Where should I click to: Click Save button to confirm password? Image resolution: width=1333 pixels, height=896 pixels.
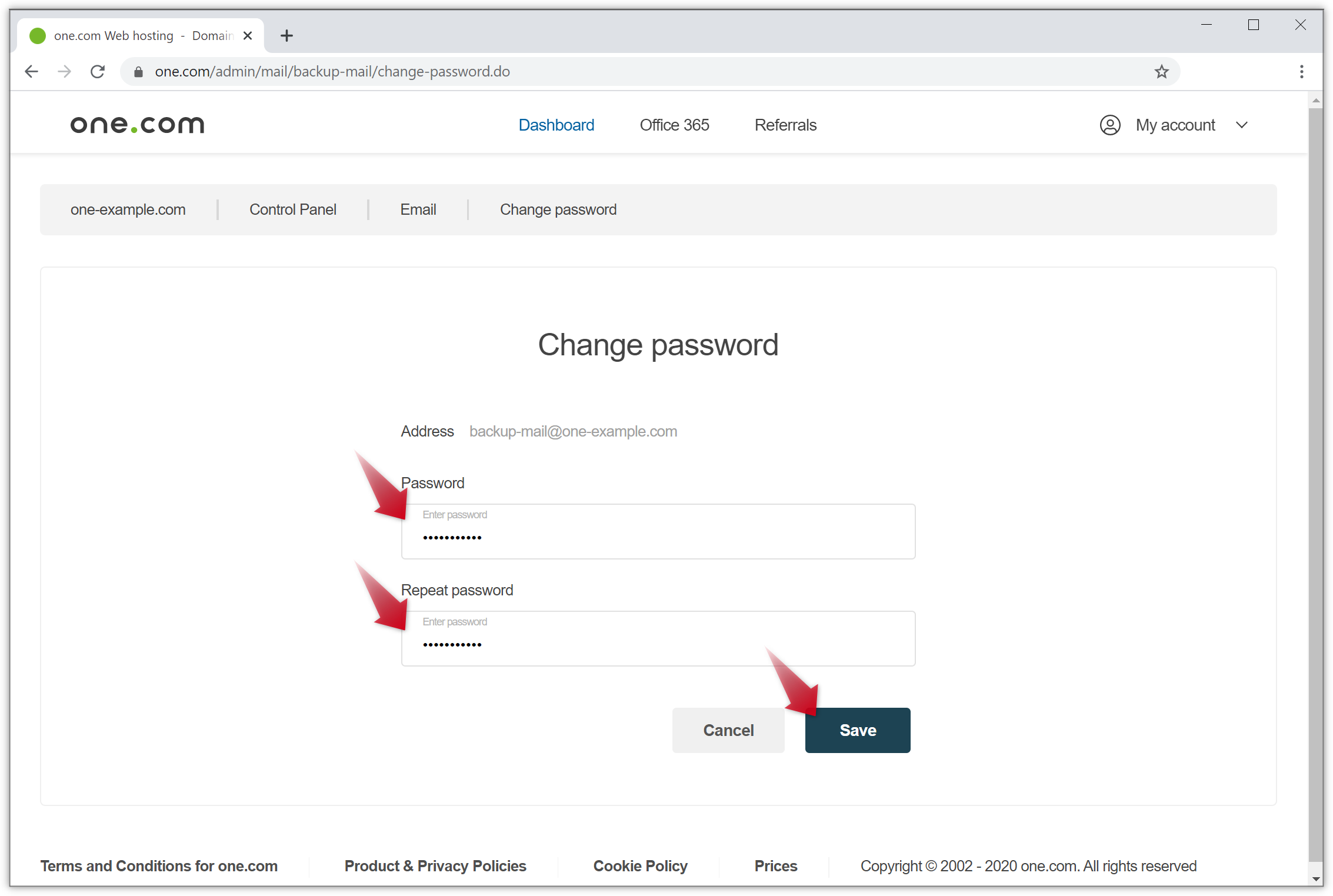coord(857,730)
